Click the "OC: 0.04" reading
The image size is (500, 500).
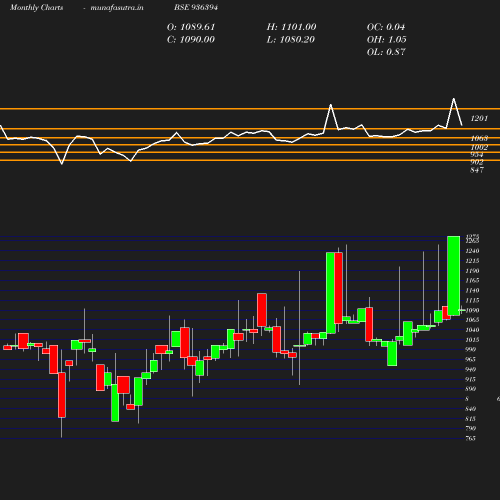coord(386,27)
